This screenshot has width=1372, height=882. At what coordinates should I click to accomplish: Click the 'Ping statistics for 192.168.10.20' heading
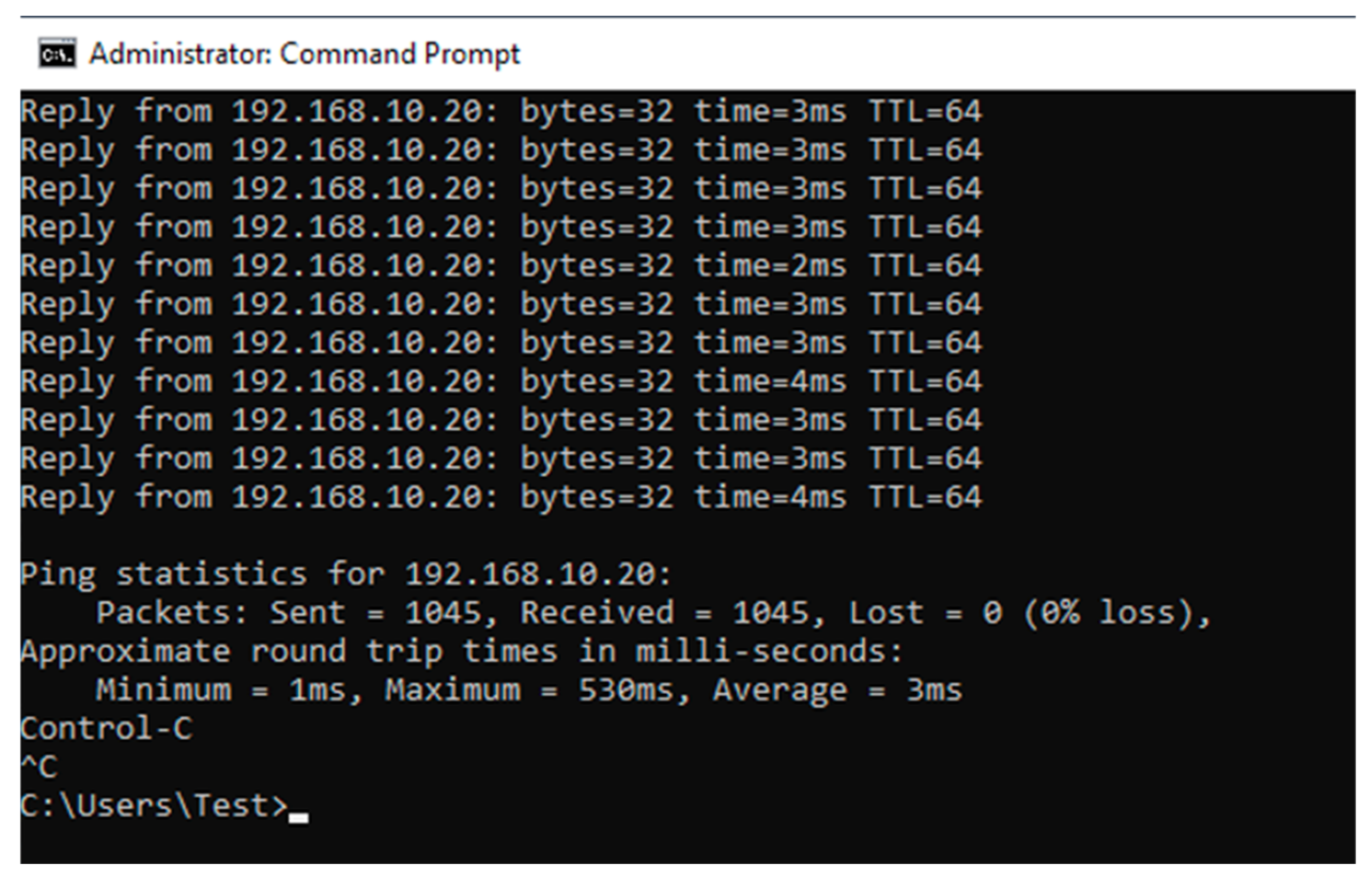pyautogui.click(x=345, y=575)
